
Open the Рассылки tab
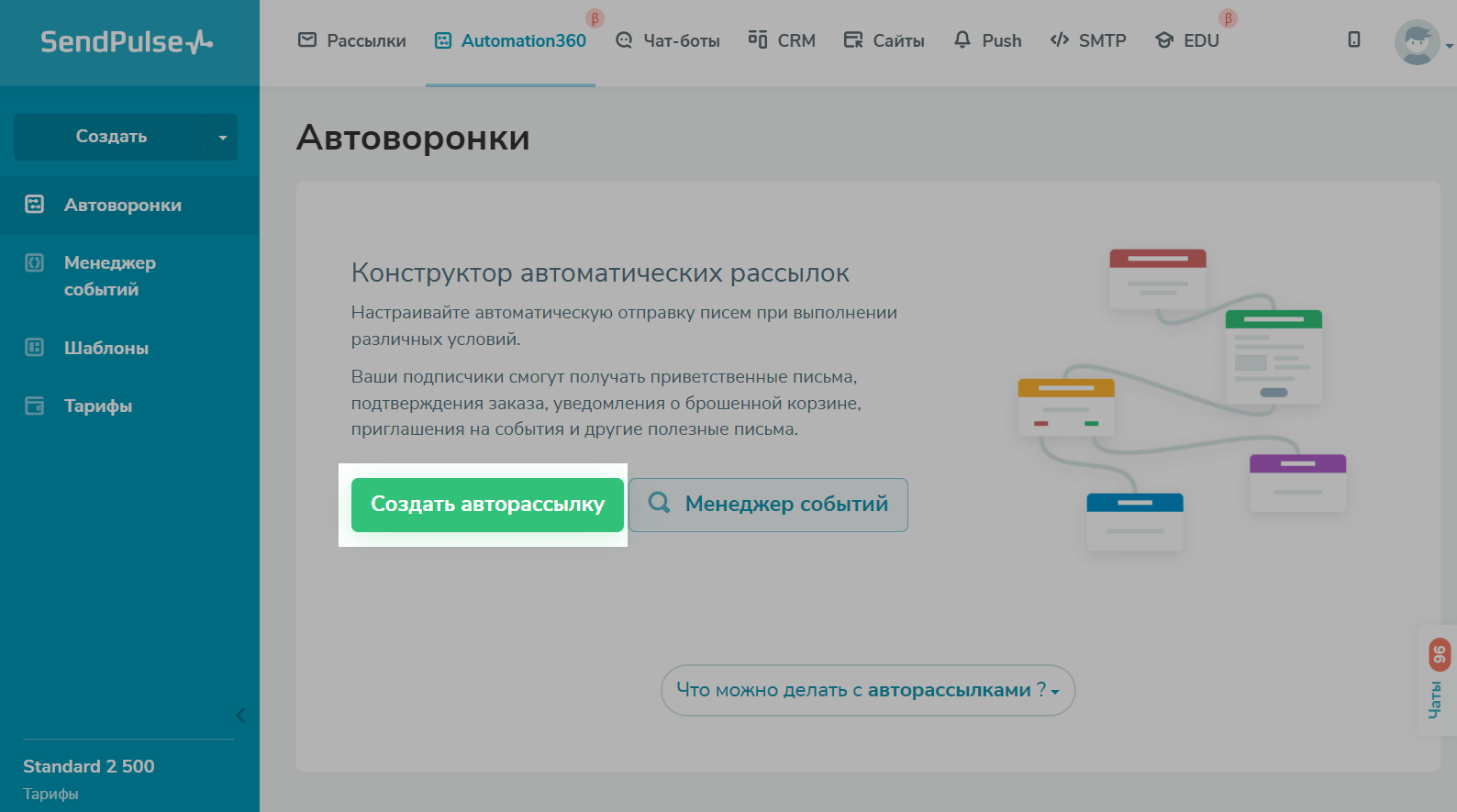click(x=352, y=40)
